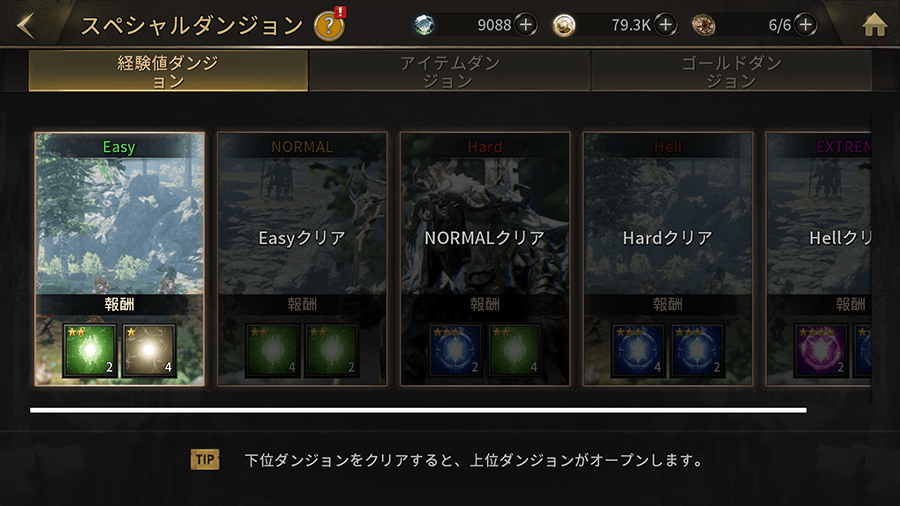Add gold coins with plus button
This screenshot has width=900, height=506.
(665, 25)
